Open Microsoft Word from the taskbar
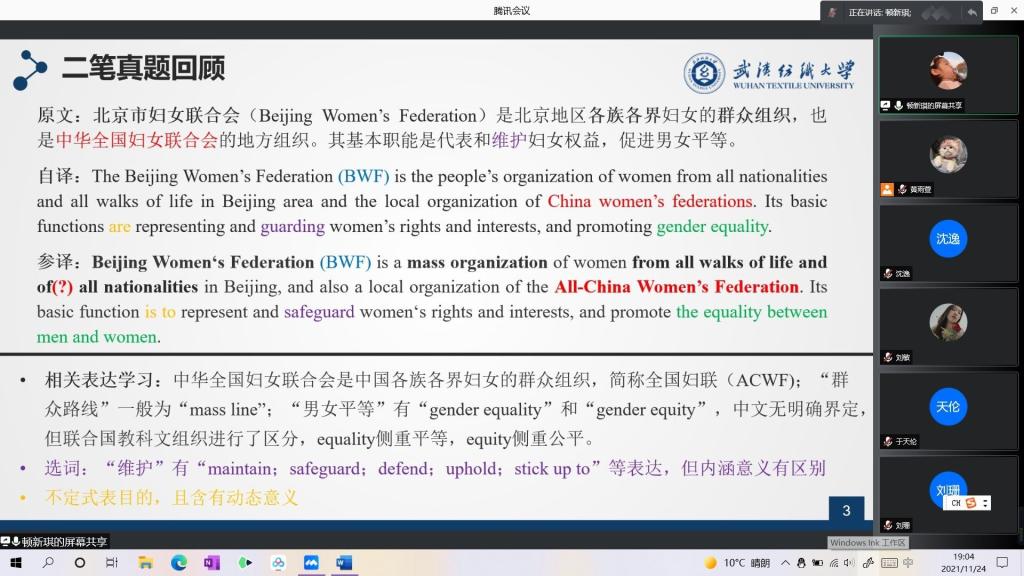Screen dimensions: 1024x576 pyautogui.click(x=343, y=563)
